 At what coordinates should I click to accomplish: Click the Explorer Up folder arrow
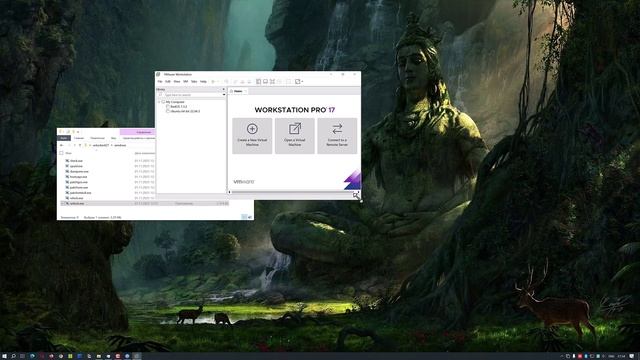(80, 145)
